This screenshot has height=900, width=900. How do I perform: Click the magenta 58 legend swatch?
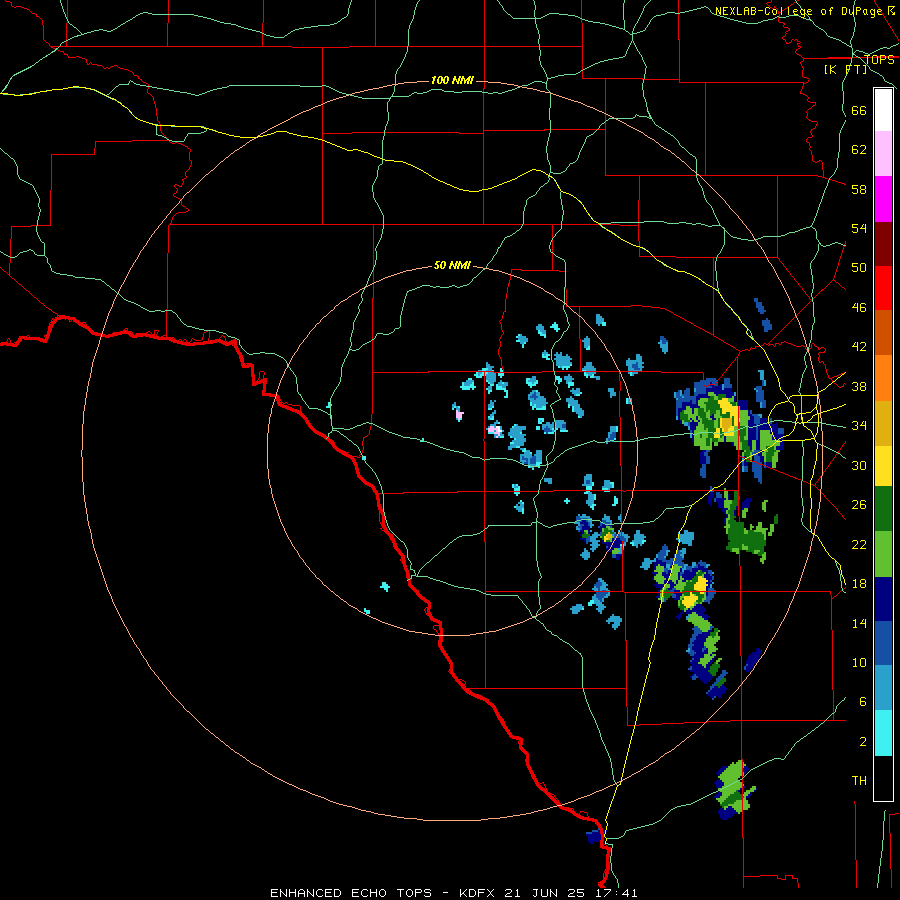(883, 199)
